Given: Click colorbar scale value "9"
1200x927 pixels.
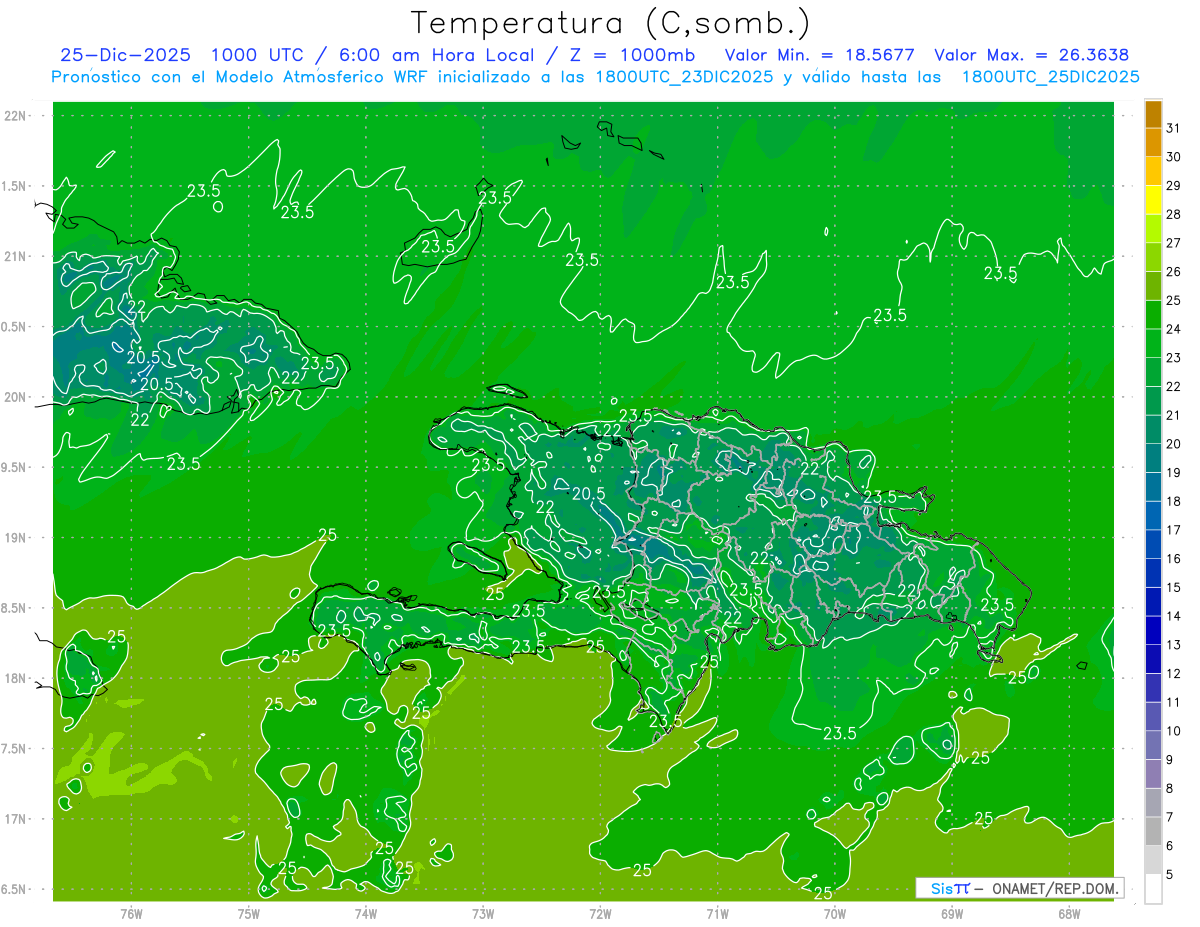Looking at the screenshot, I should pos(1170,760).
